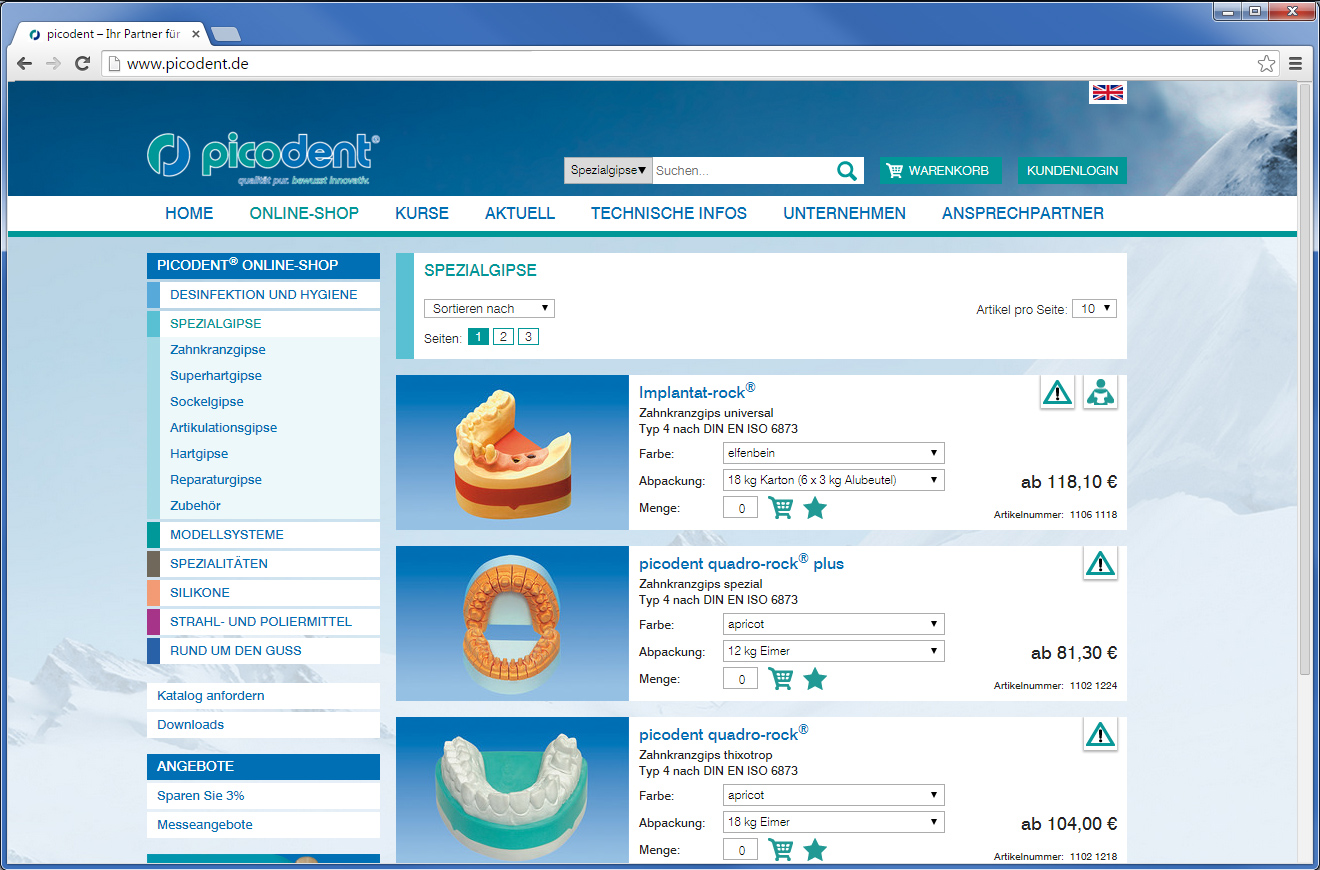Open Superhartgipse subcategory
Viewport: 1320px width, 870px height.
(216, 376)
